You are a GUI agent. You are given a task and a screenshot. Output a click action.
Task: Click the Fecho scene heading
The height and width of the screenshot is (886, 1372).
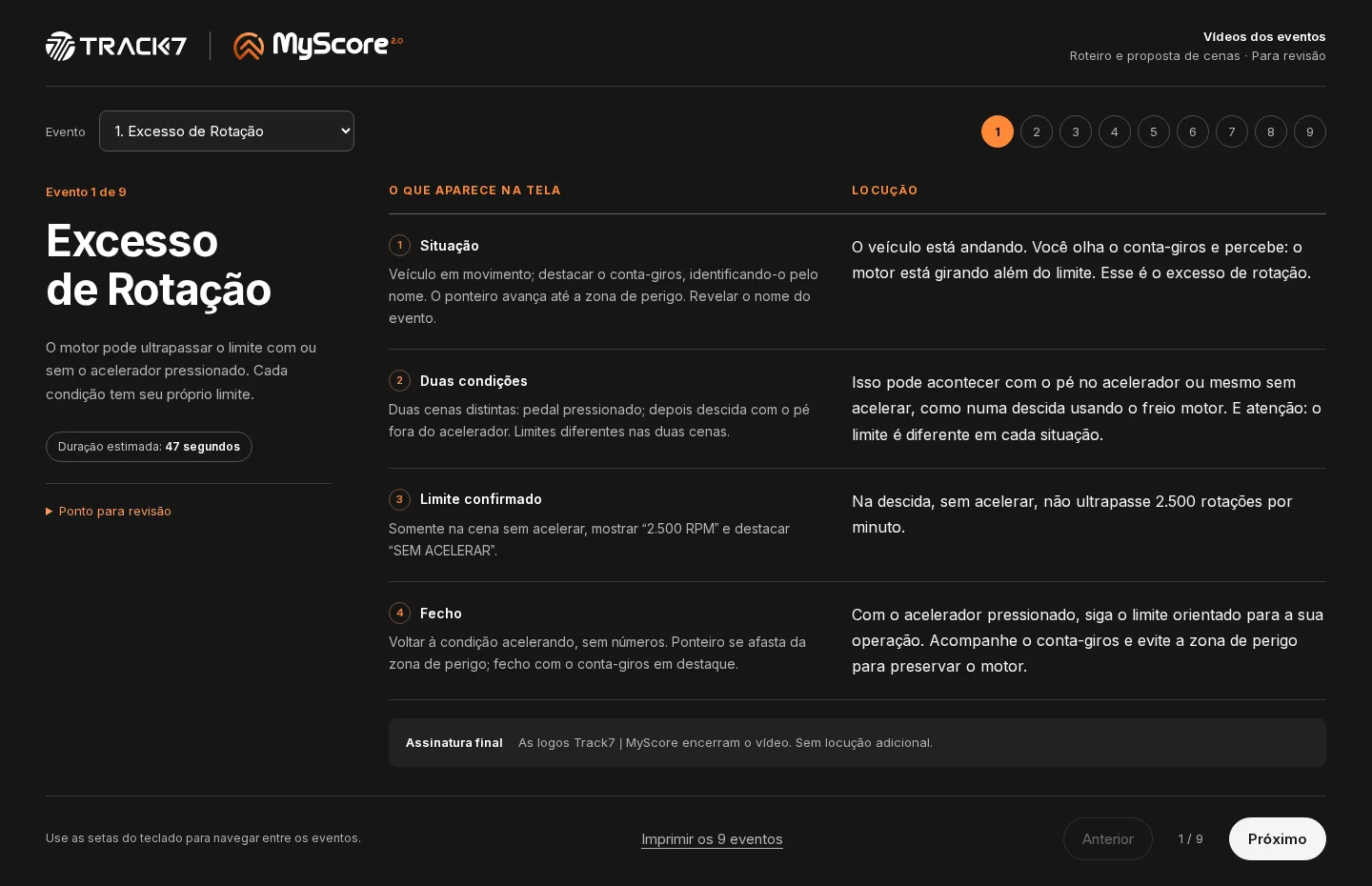point(441,614)
